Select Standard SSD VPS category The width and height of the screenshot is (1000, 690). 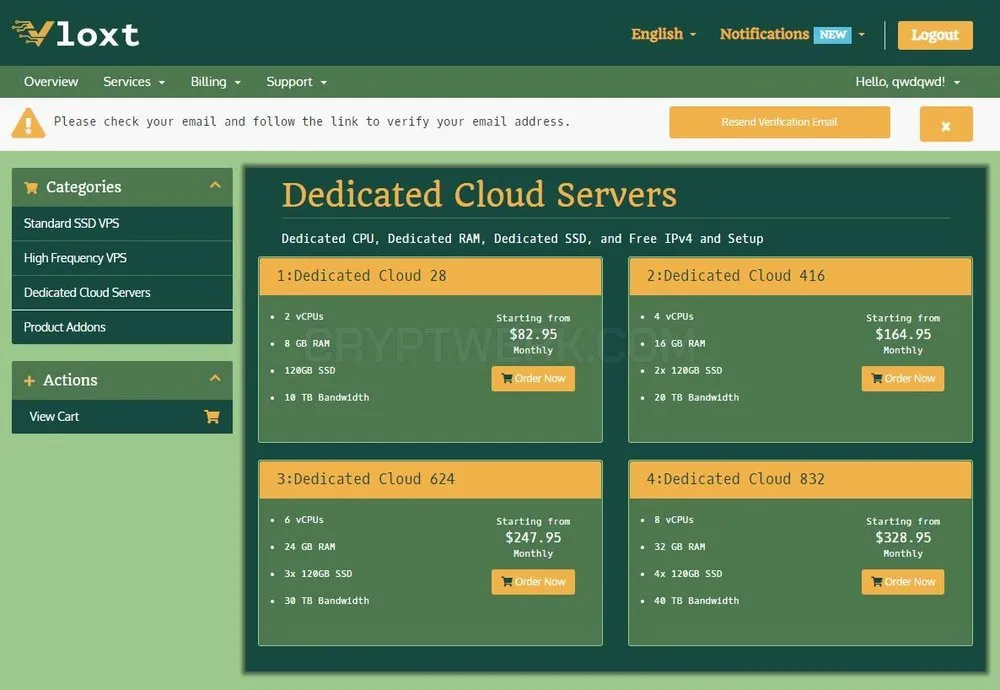(122, 223)
